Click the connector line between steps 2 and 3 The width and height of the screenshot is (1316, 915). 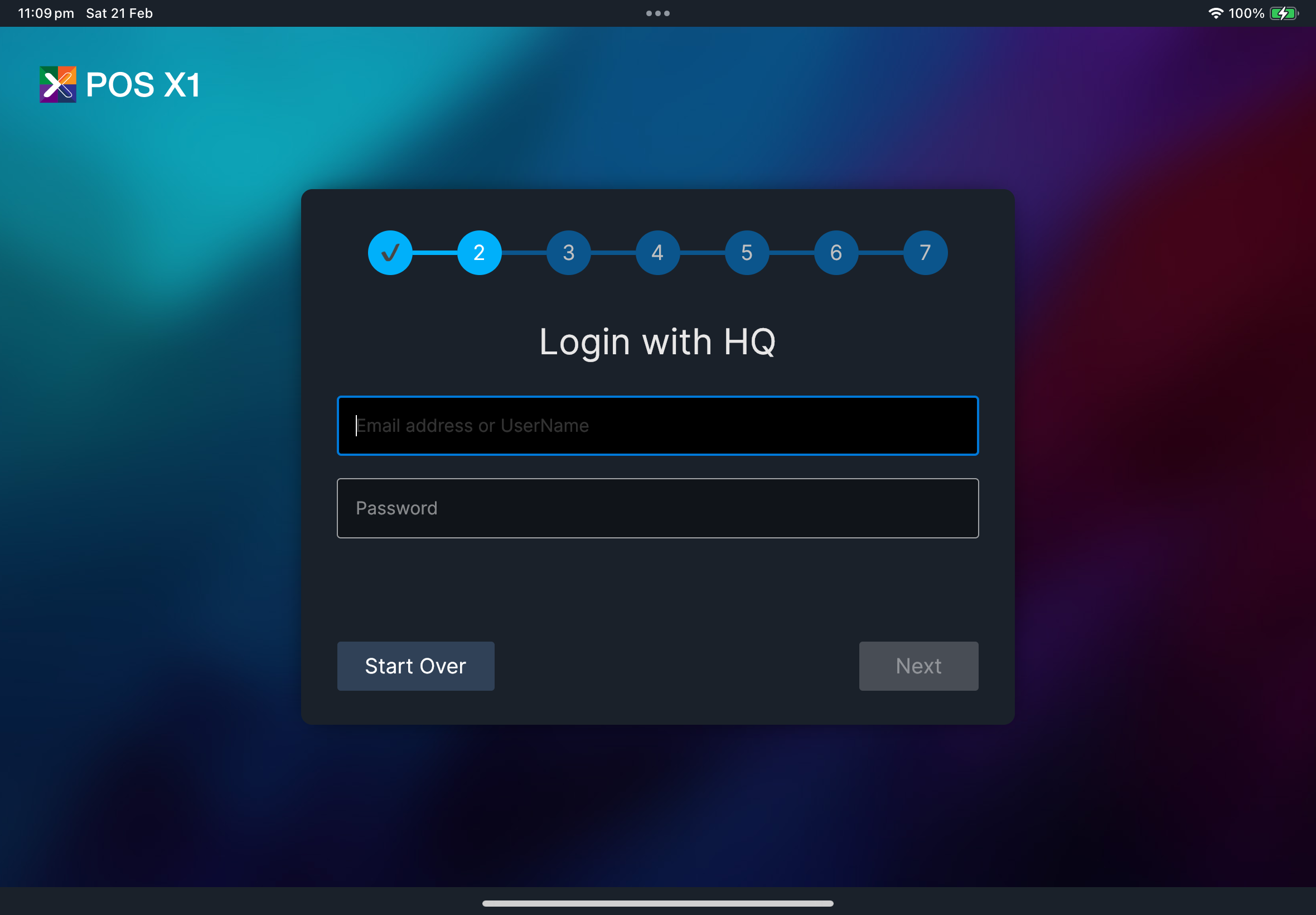(x=524, y=252)
